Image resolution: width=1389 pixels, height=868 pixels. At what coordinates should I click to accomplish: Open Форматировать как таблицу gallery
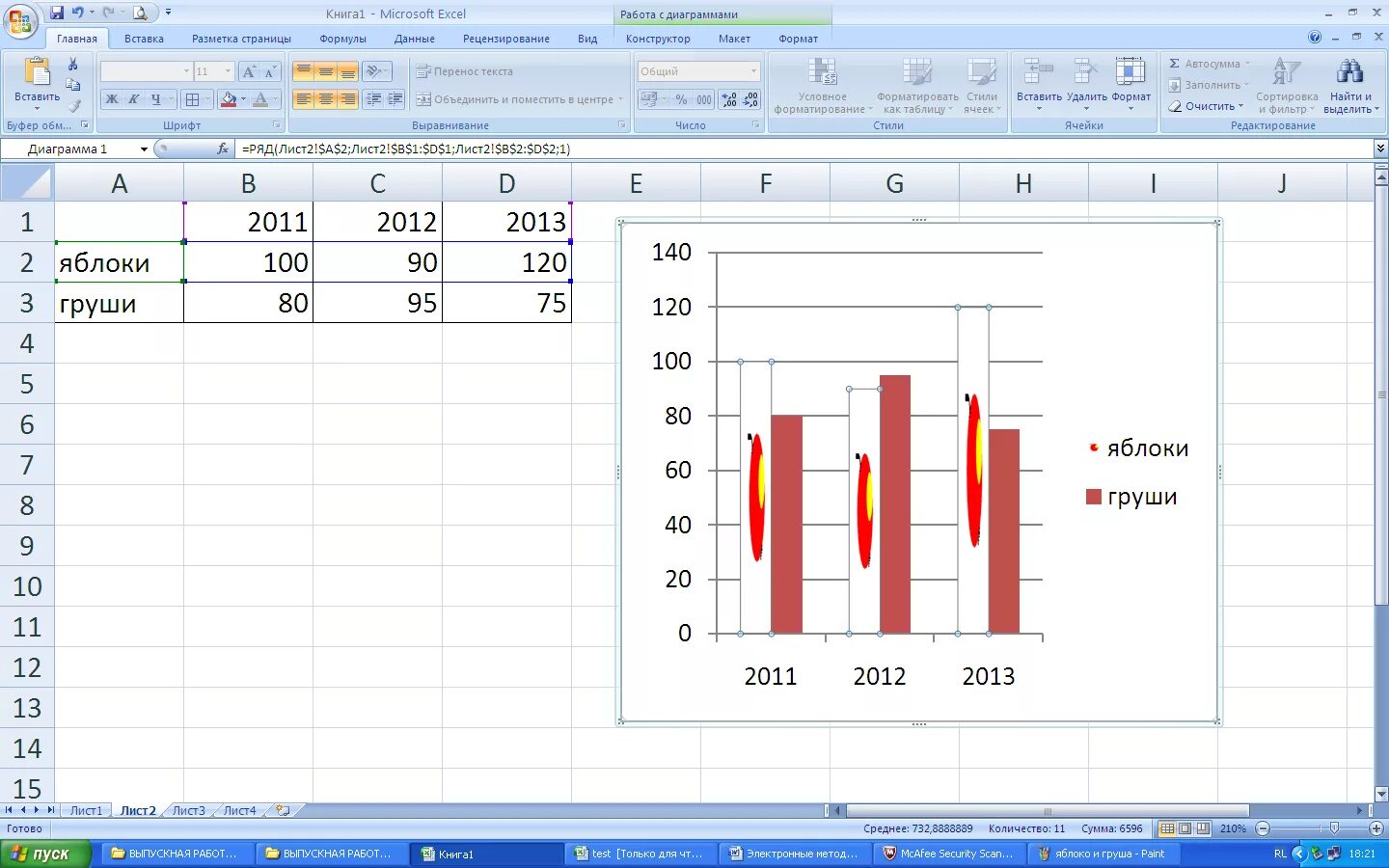pyautogui.click(x=917, y=86)
